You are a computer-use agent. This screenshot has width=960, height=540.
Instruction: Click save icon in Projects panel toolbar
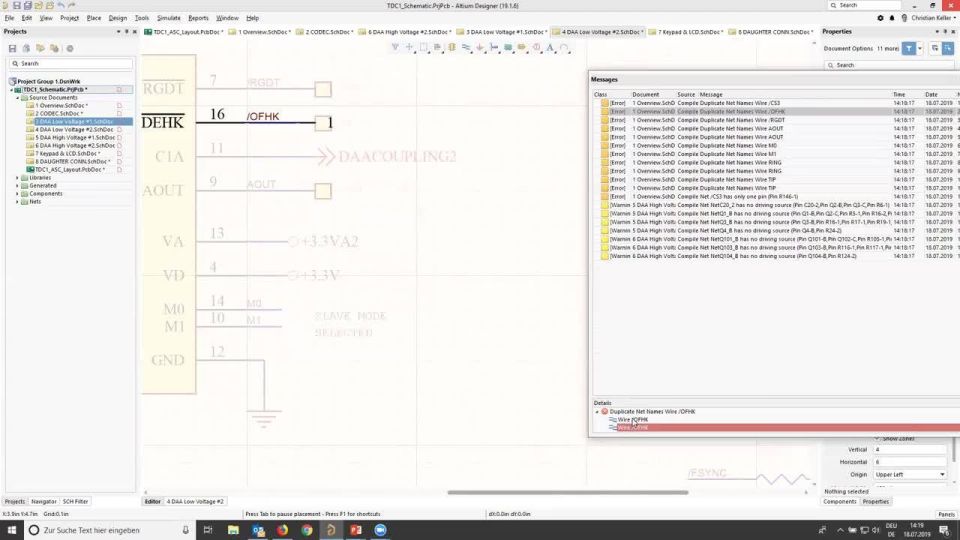coord(12,48)
